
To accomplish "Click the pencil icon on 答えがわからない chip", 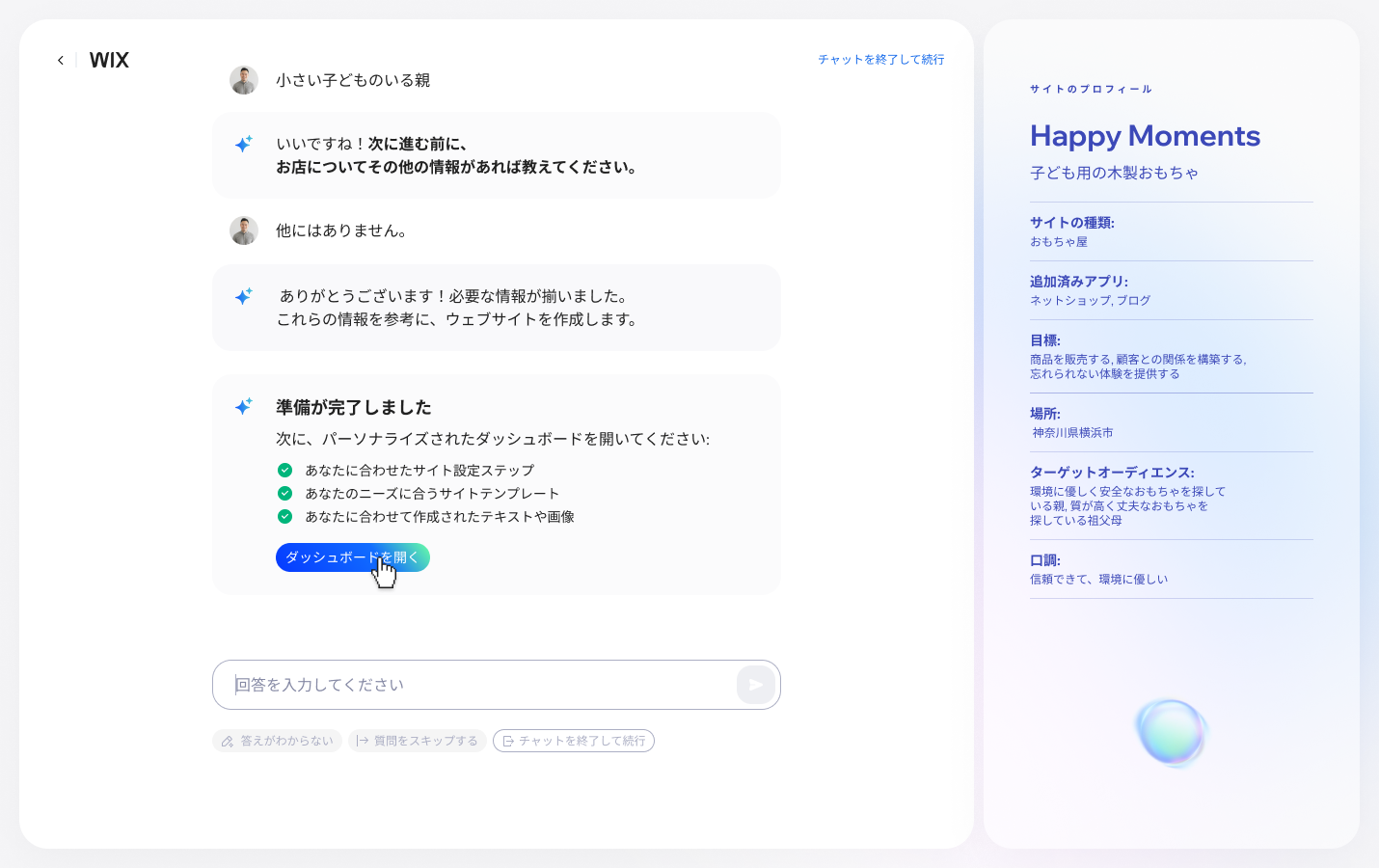I will [x=228, y=741].
